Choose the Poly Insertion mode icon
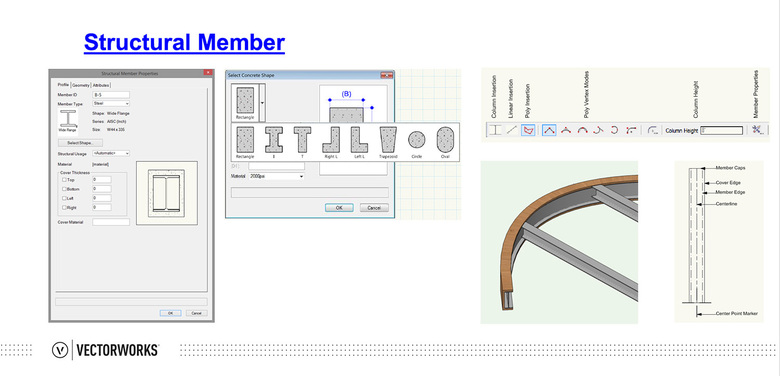Viewport: 780px width, 376px height. pyautogui.click(x=528, y=130)
